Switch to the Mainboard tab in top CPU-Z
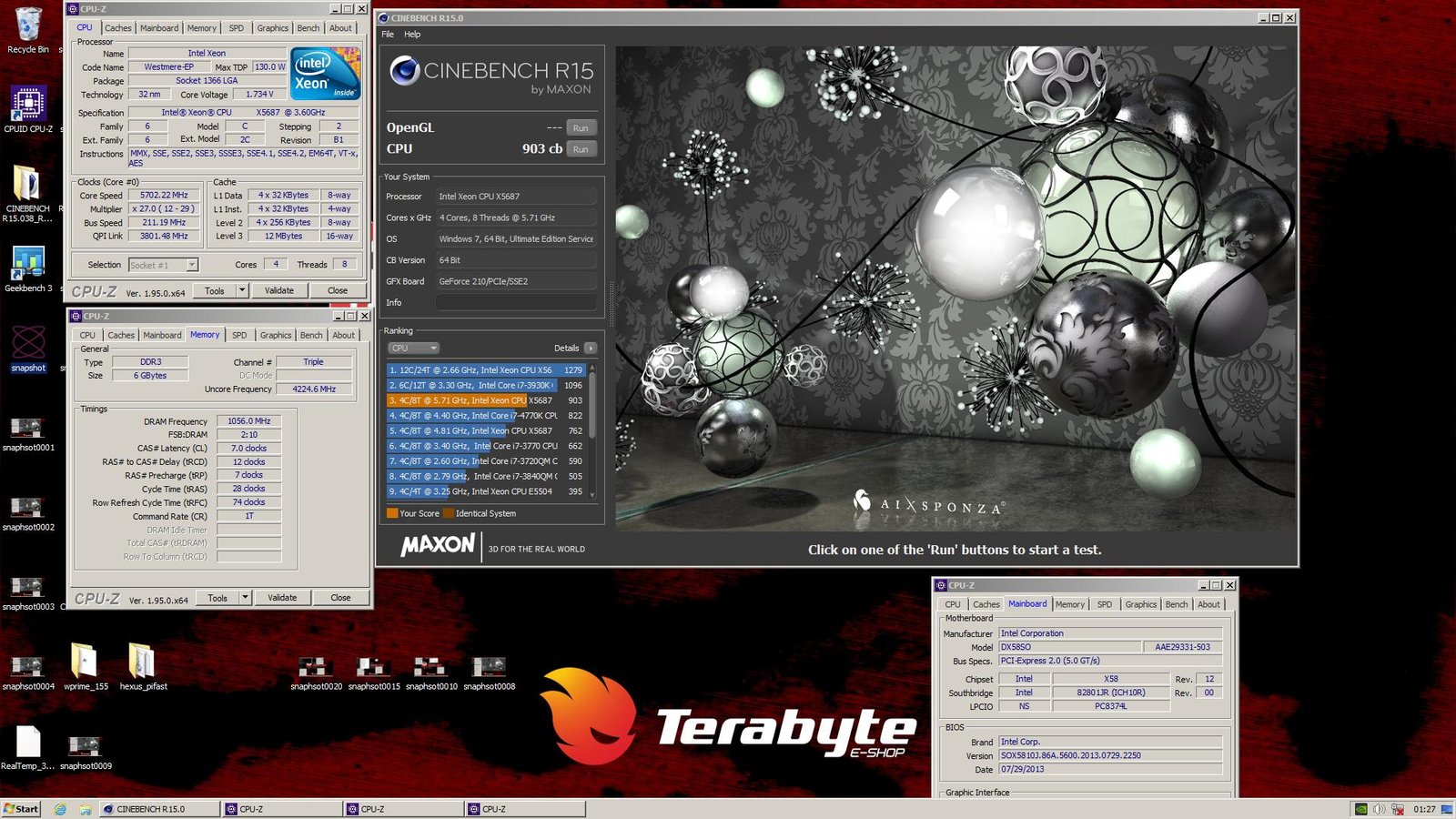 pos(159,28)
